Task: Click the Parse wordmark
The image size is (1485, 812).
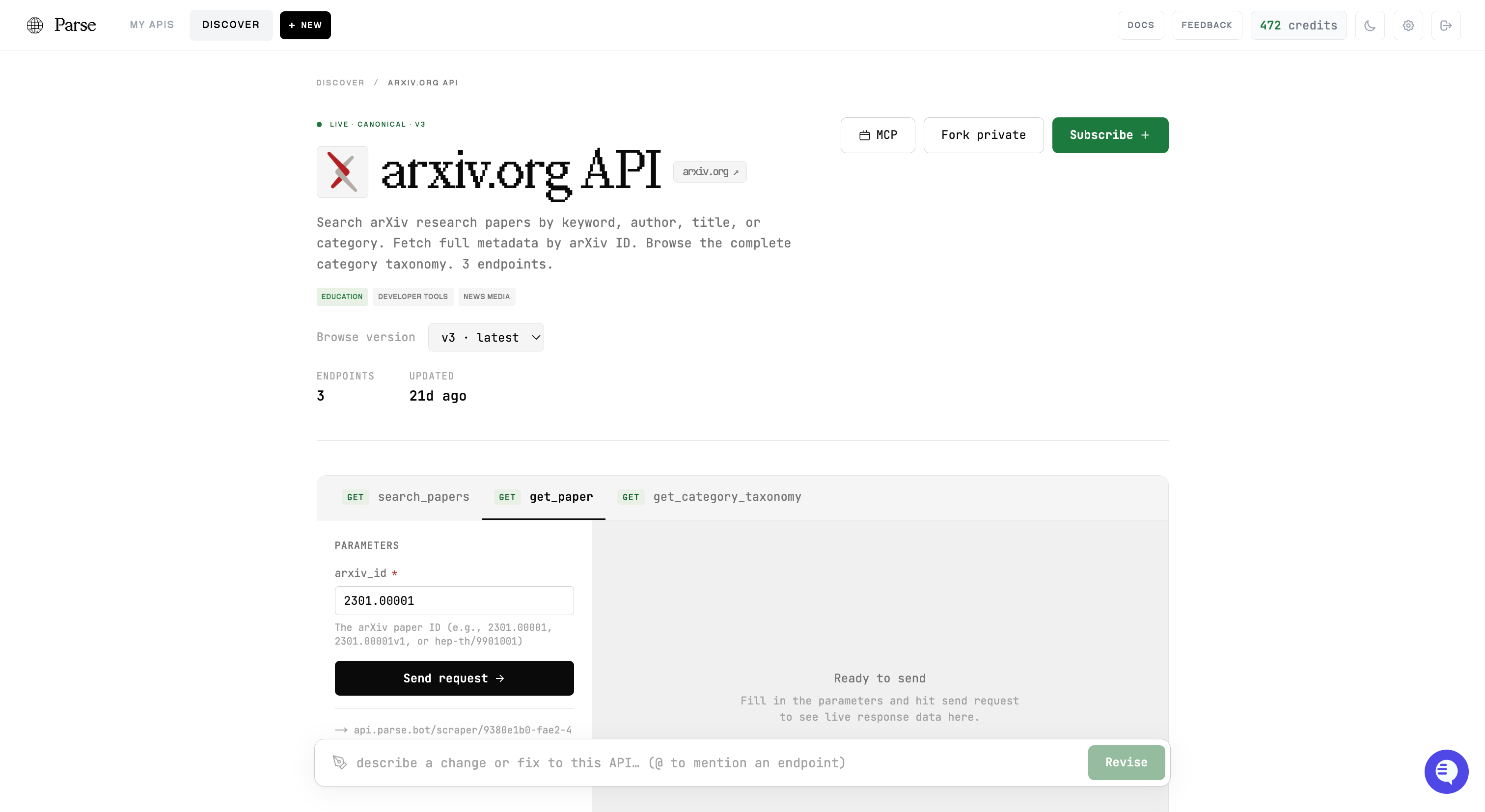Action: pos(75,25)
